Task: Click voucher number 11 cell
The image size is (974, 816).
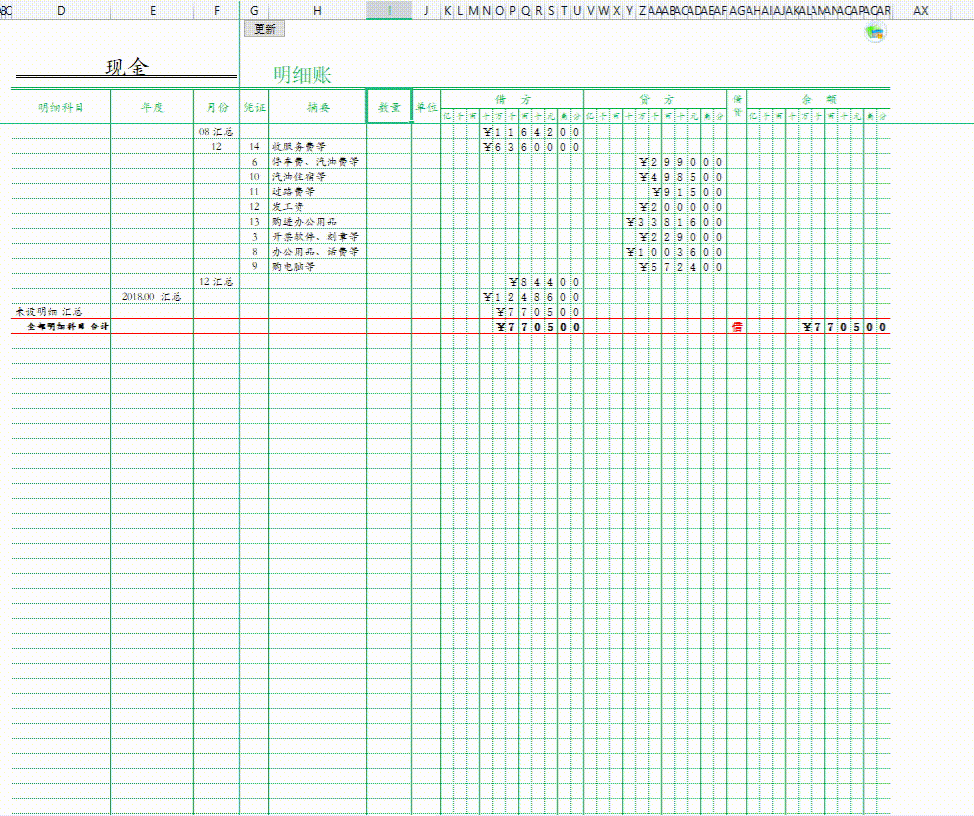Action: click(255, 191)
